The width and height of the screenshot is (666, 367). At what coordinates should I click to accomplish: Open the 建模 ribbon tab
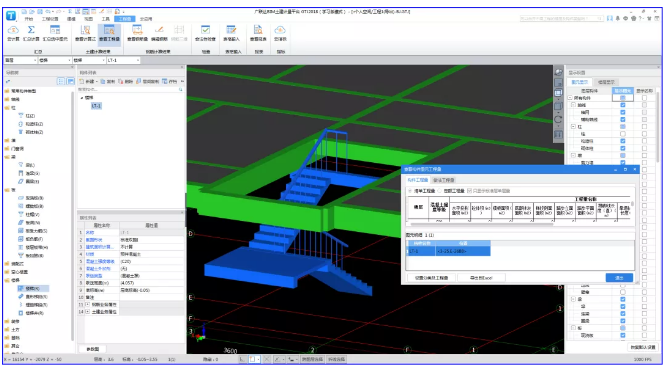click(x=71, y=19)
